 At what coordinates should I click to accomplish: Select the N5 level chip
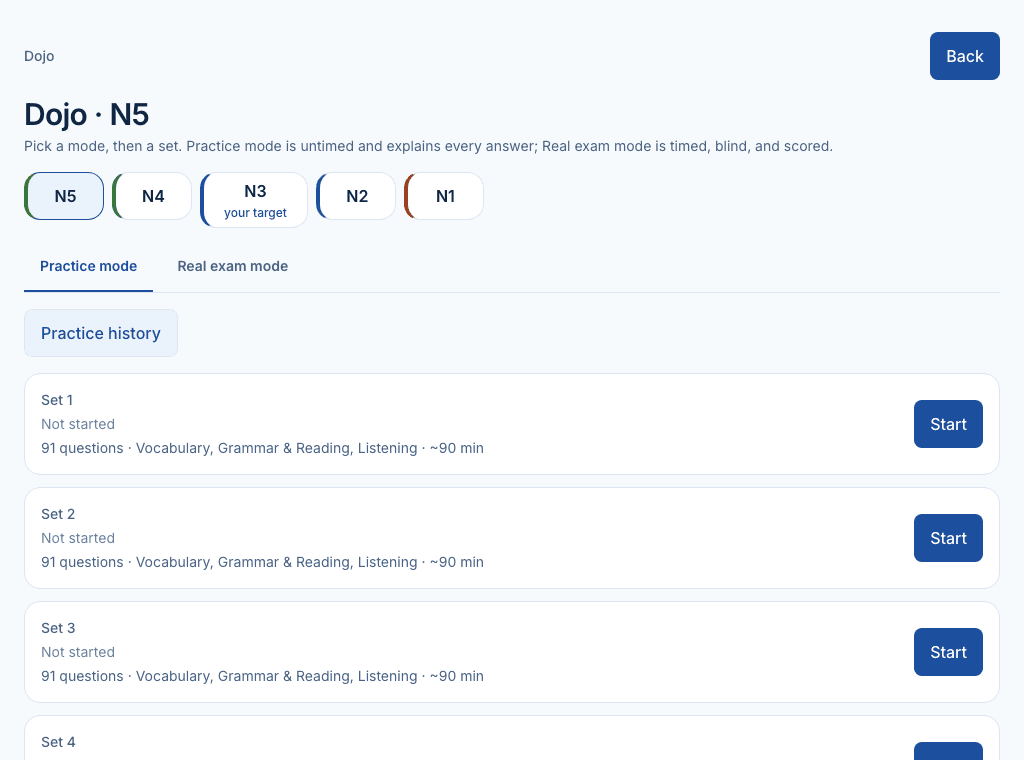(64, 196)
